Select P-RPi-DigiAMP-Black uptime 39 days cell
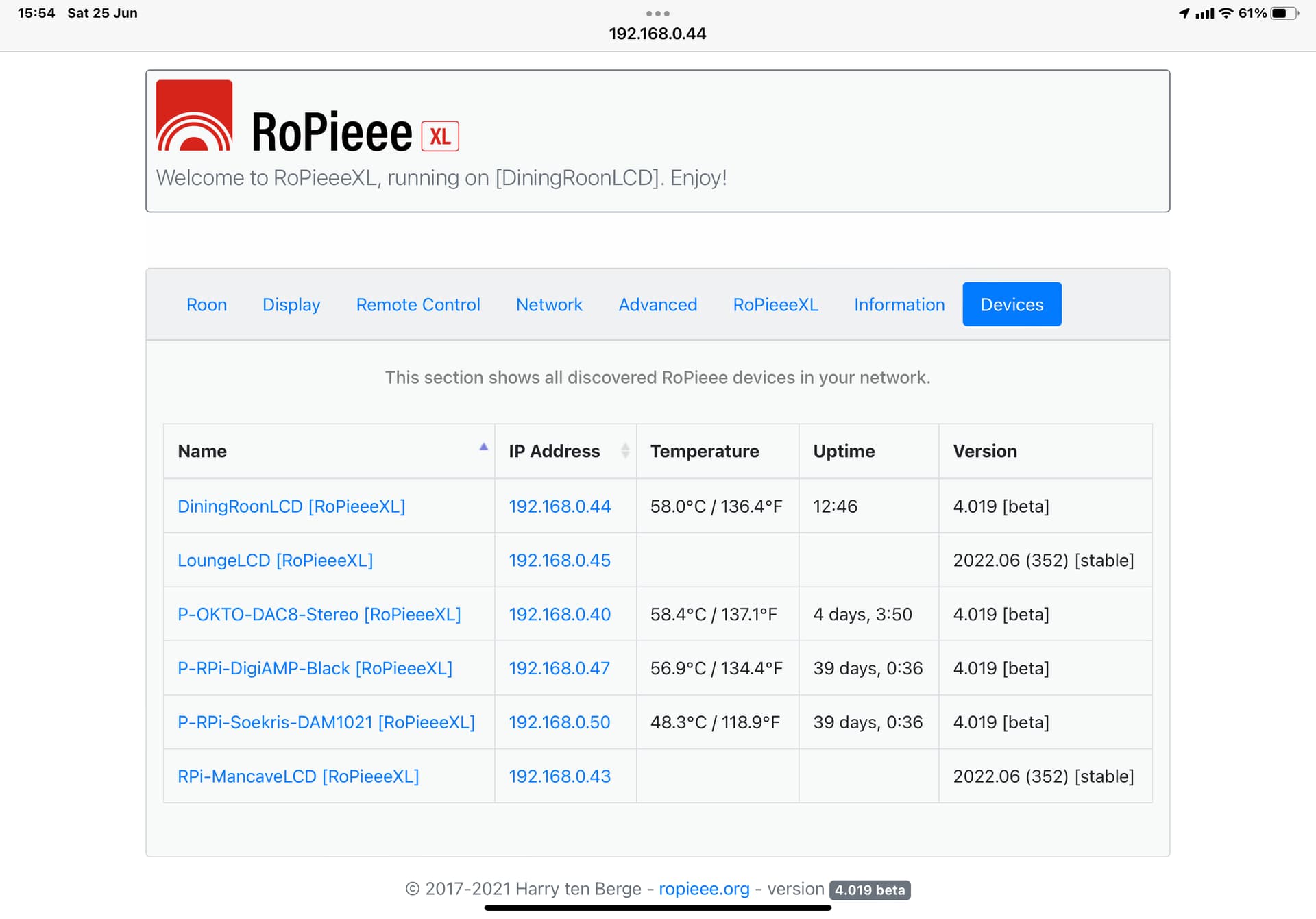Image resolution: width=1316 pixels, height=919 pixels. 868,668
